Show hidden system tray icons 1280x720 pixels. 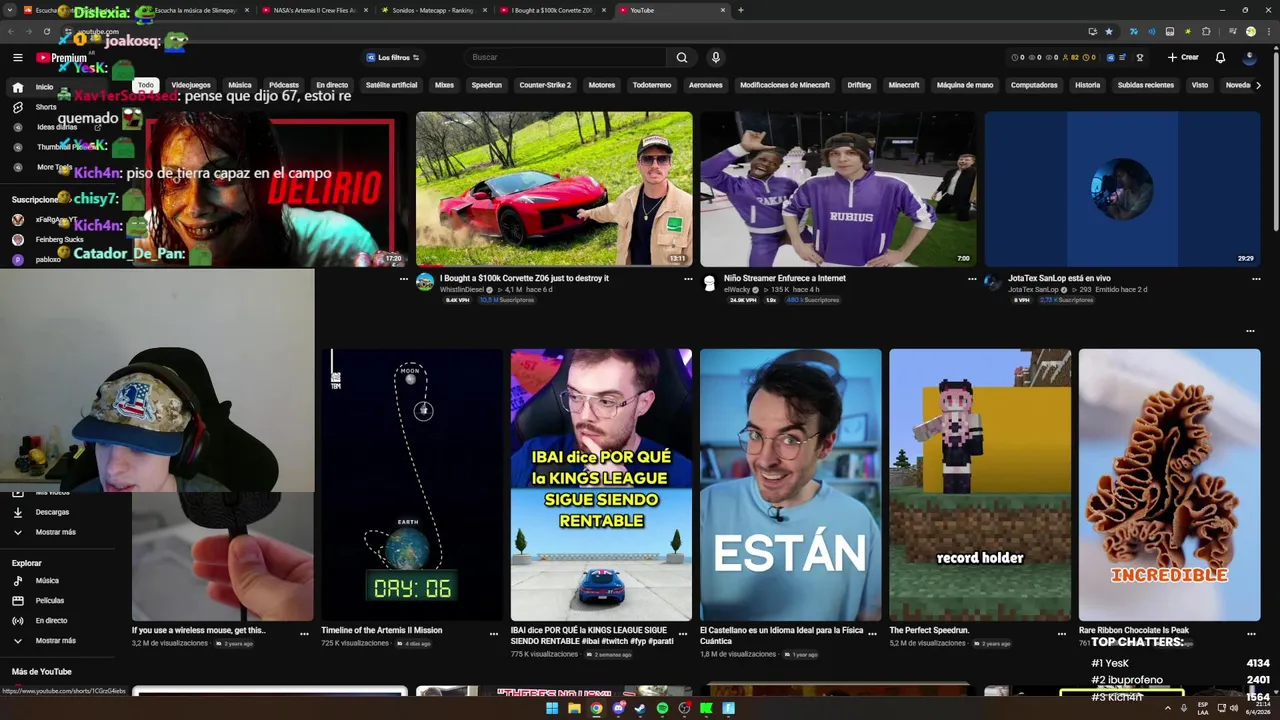coord(1167,708)
